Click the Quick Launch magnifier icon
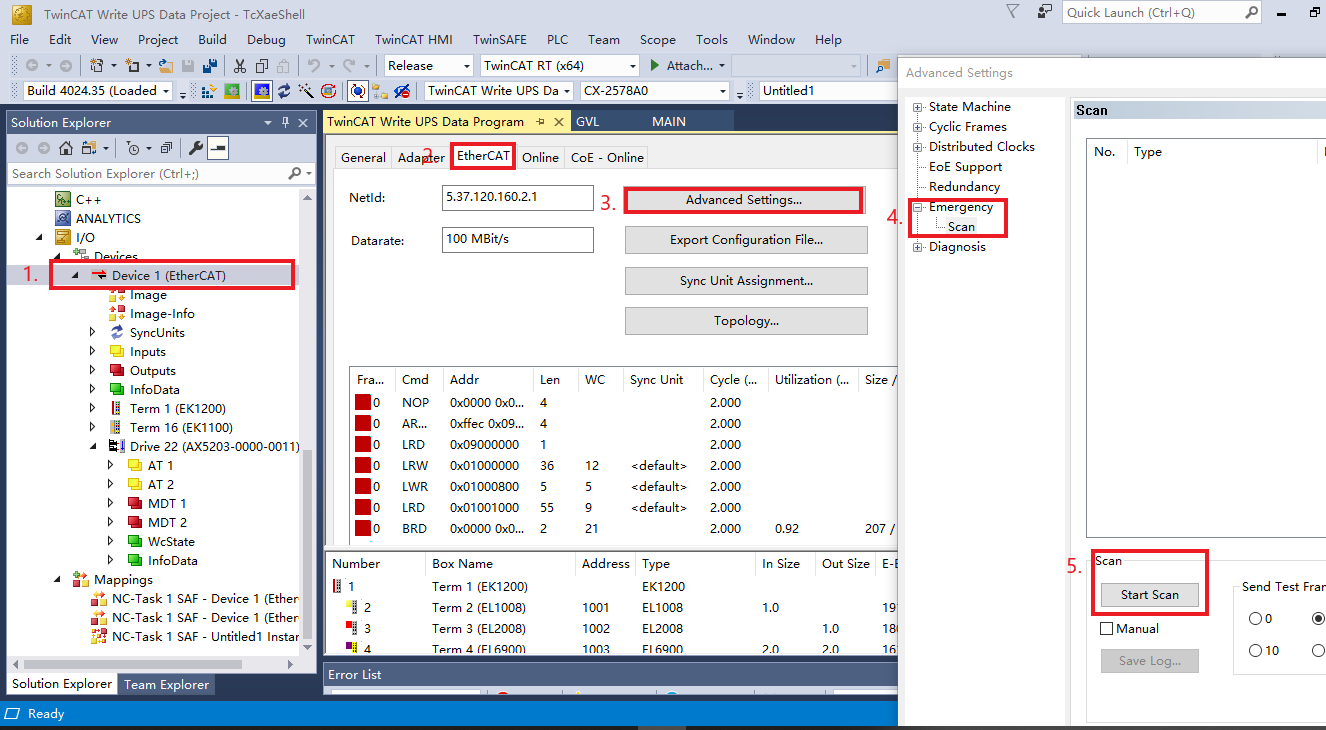1326x730 pixels. 1252,13
